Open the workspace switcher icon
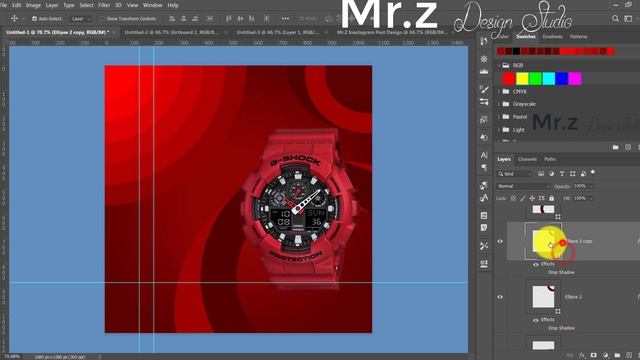This screenshot has width=640, height=360. coord(628,19)
